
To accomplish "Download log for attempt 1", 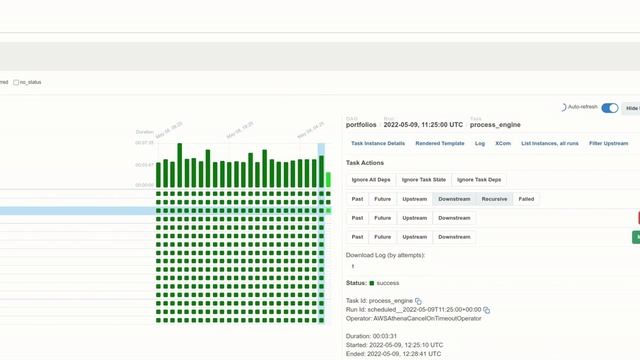I will pos(353,267).
